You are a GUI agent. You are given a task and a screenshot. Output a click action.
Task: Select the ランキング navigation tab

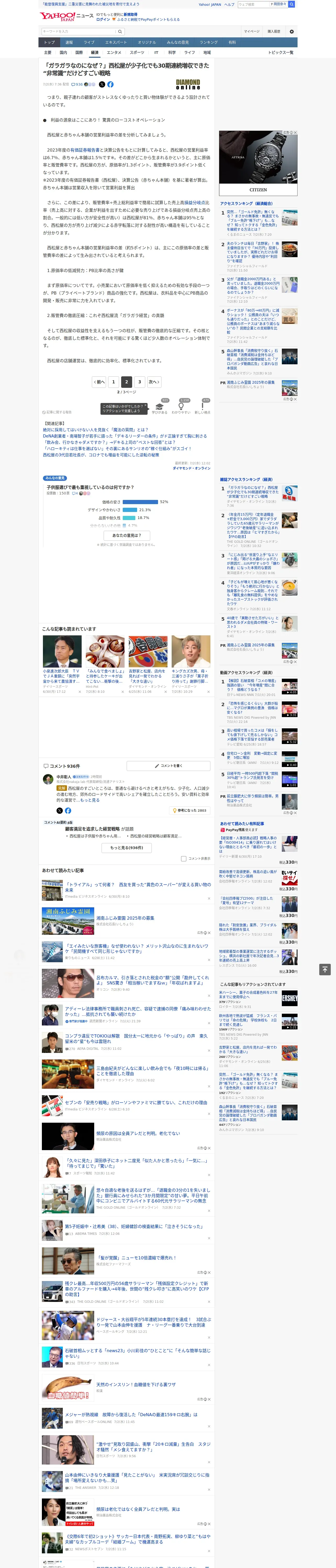[x=209, y=43]
